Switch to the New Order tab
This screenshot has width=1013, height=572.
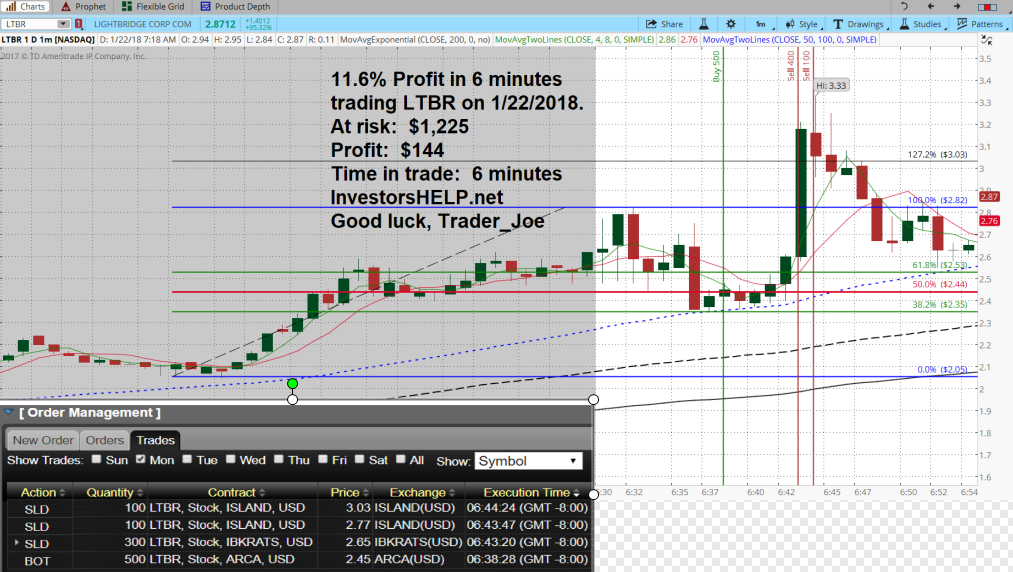click(x=43, y=440)
